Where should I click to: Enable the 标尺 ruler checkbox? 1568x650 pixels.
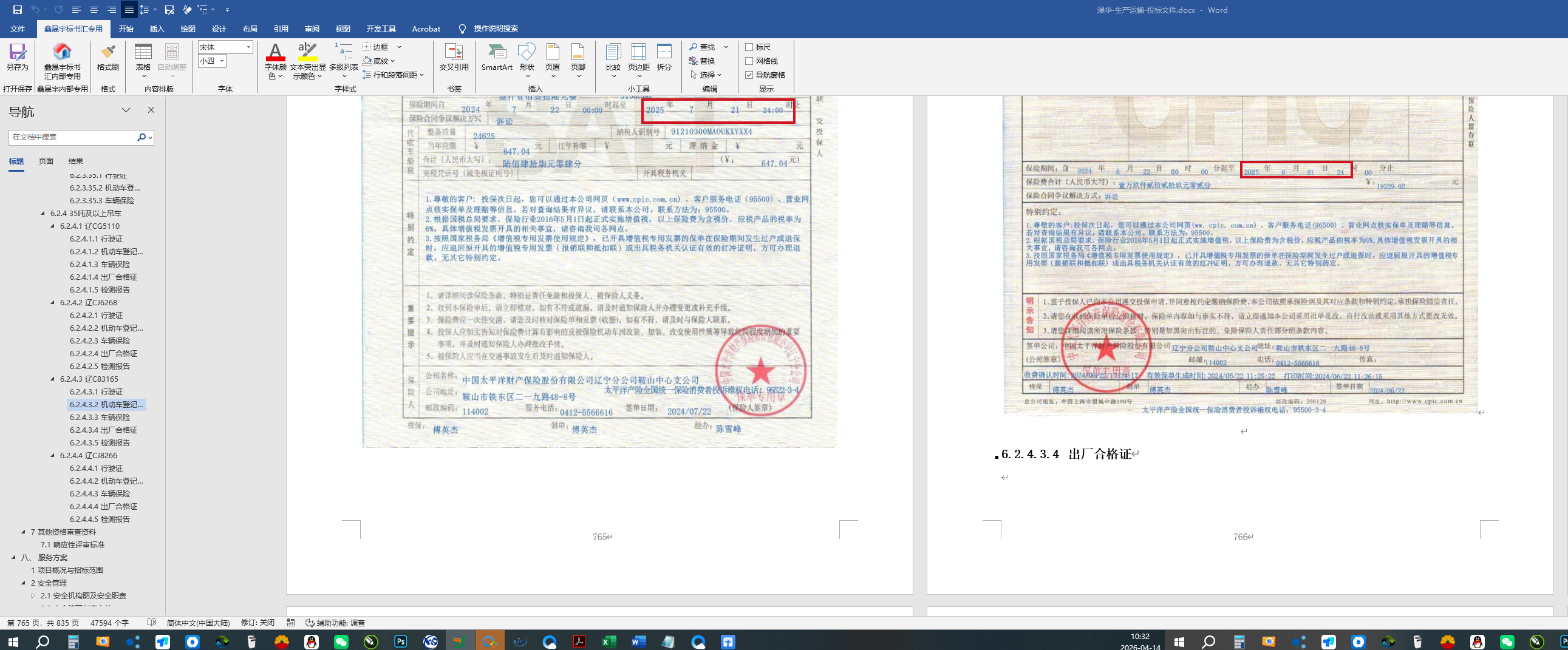[x=749, y=47]
